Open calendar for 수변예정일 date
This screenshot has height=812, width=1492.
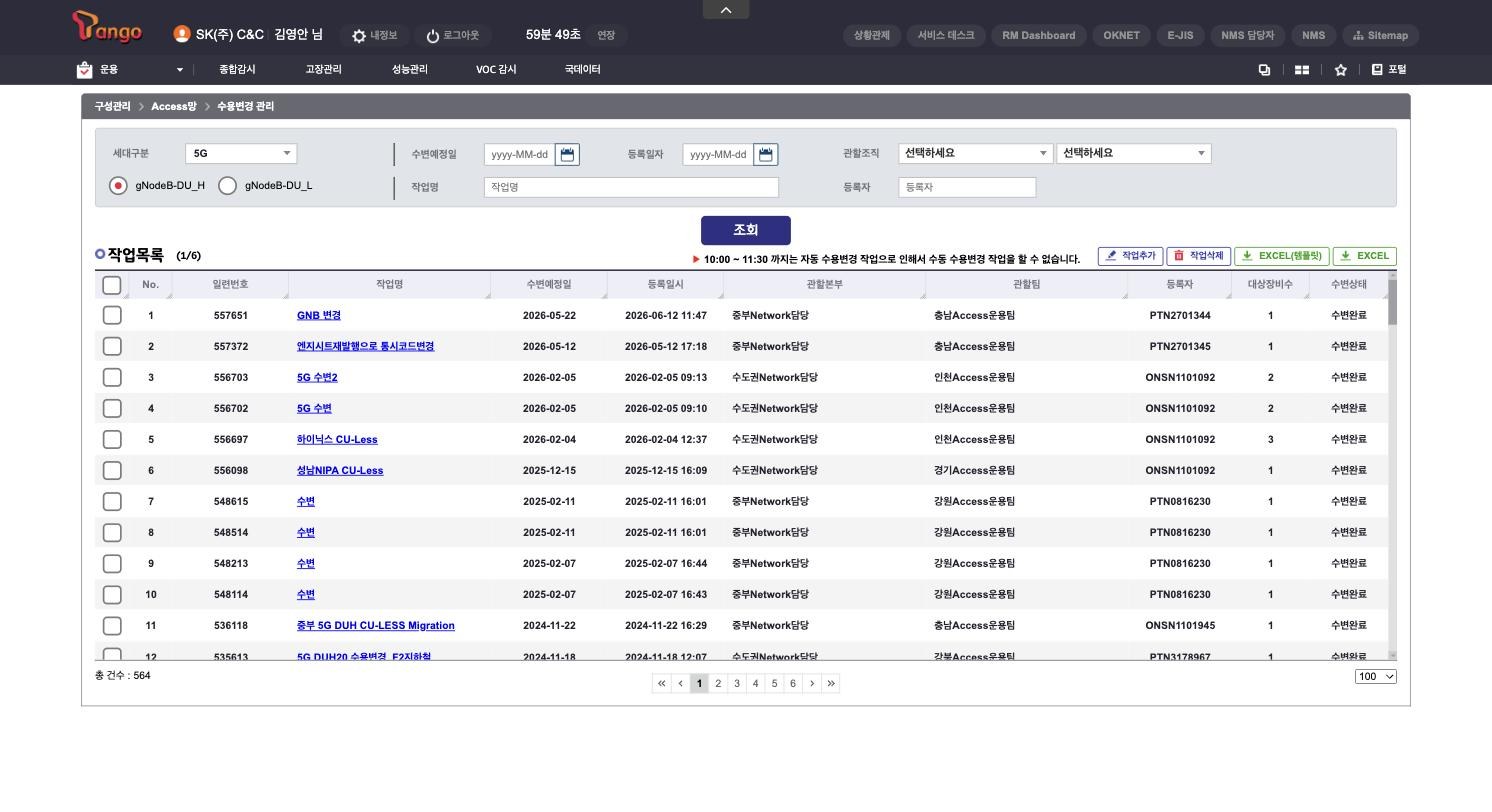pyautogui.click(x=567, y=155)
